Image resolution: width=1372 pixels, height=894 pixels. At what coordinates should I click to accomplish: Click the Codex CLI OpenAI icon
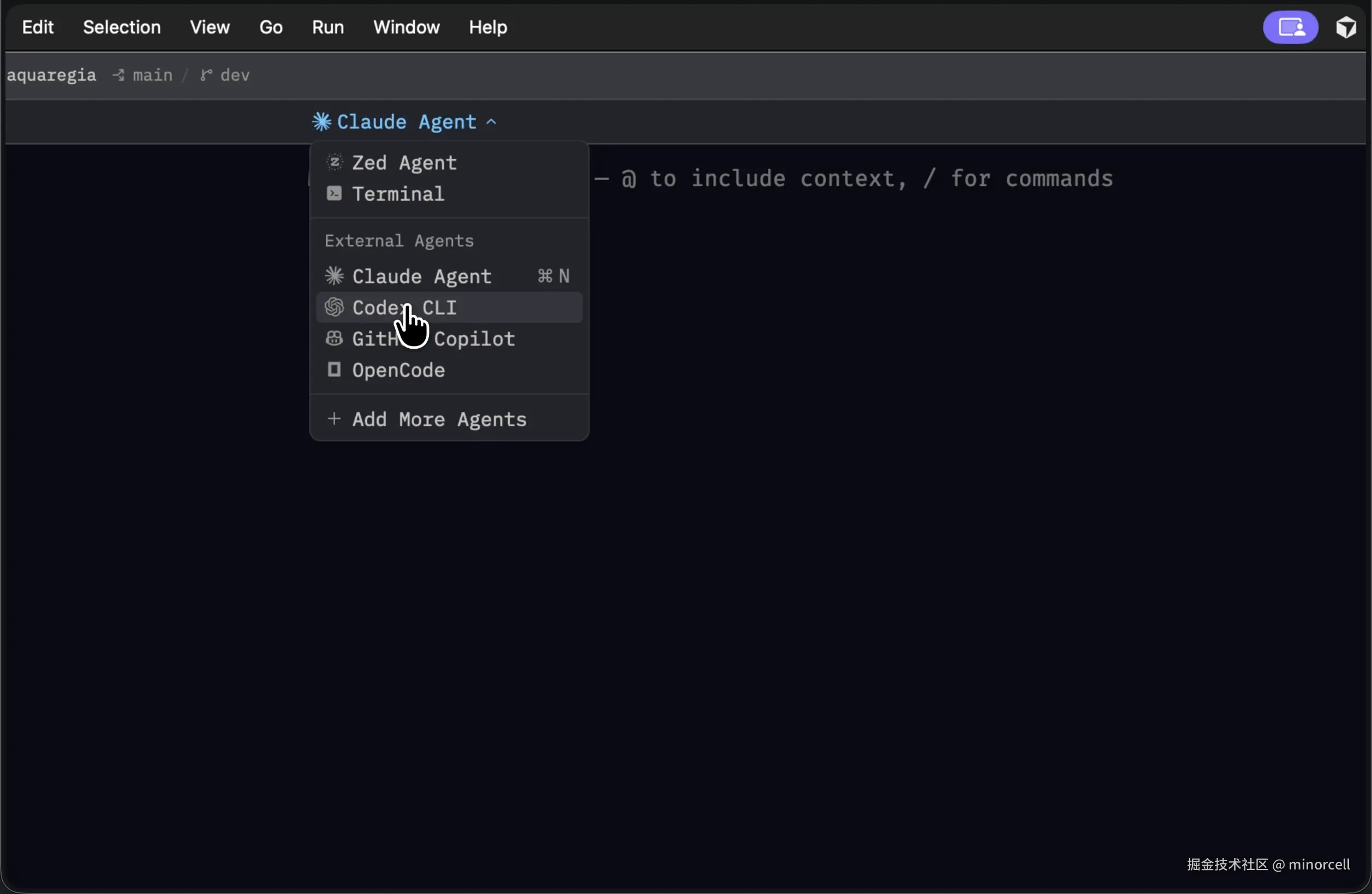point(335,307)
